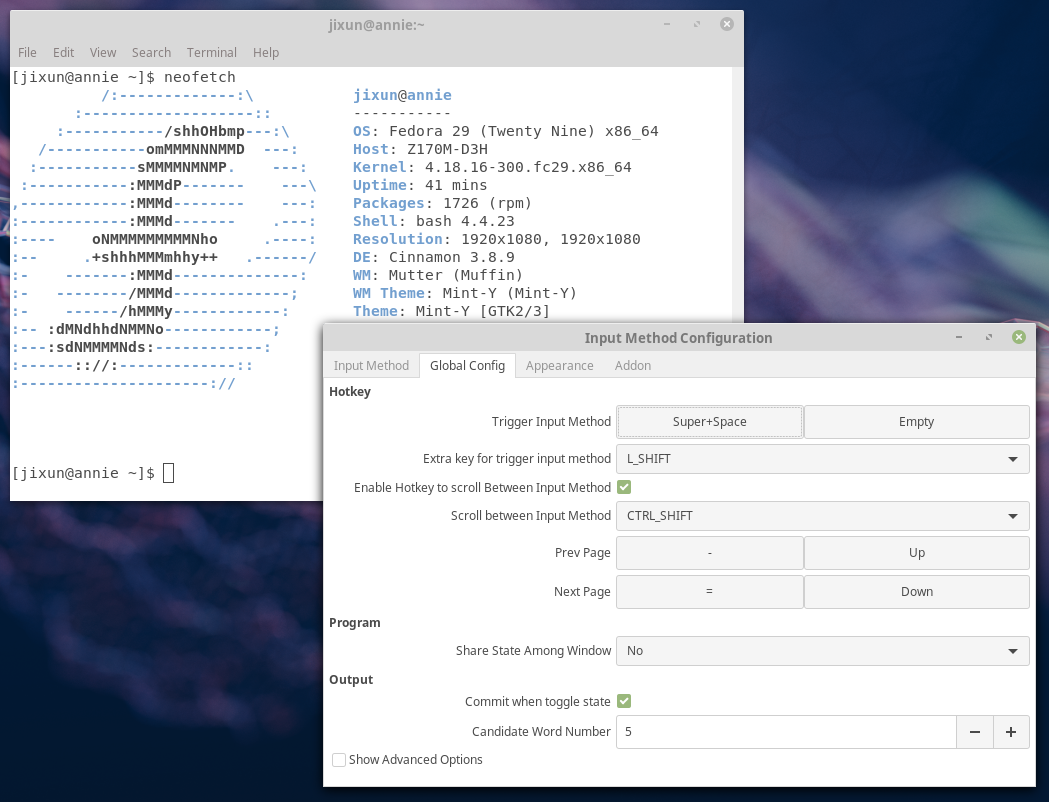Screen dimensions: 1049x802
Task: Open the CTRL_SHIFT scroll hotkey dropdown
Action: 822,516
